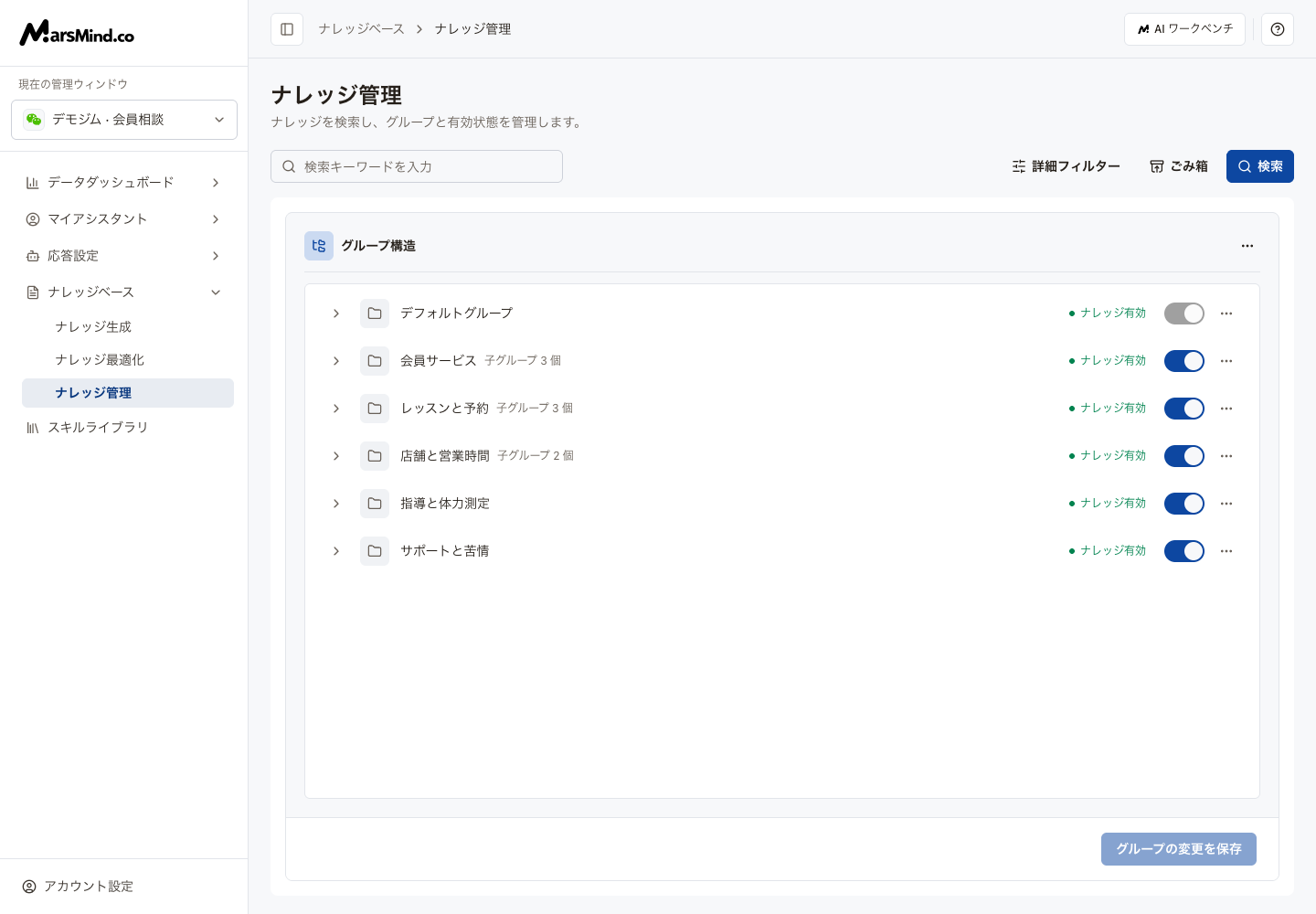1316x914 pixels.
Task: Expand the デフォルトグループ row
Action: [x=336, y=314]
